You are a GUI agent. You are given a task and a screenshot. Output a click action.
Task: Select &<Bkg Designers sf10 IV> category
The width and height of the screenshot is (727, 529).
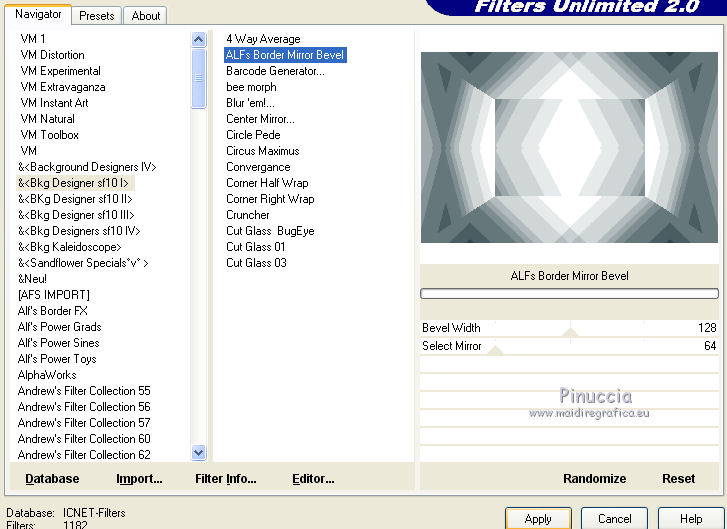click(79, 231)
